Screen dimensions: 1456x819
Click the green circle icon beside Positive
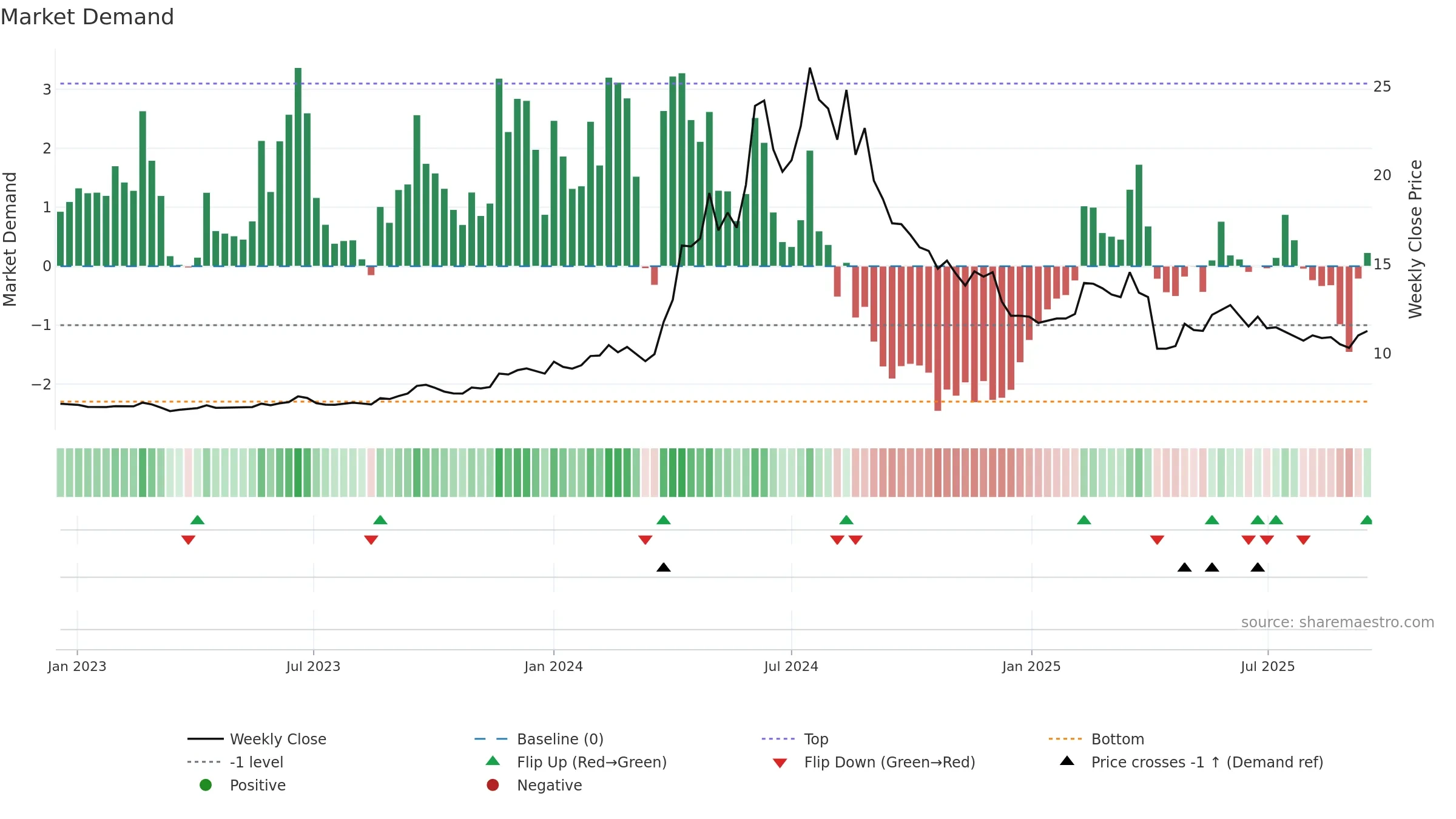tap(206, 785)
